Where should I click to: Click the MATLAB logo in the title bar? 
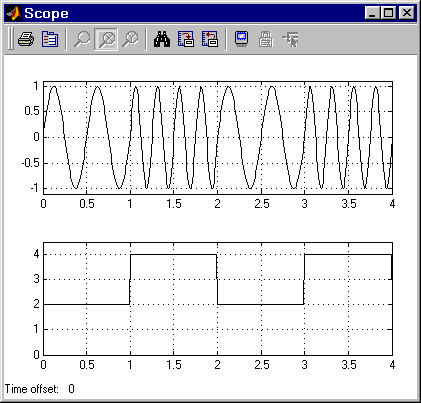pos(14,13)
